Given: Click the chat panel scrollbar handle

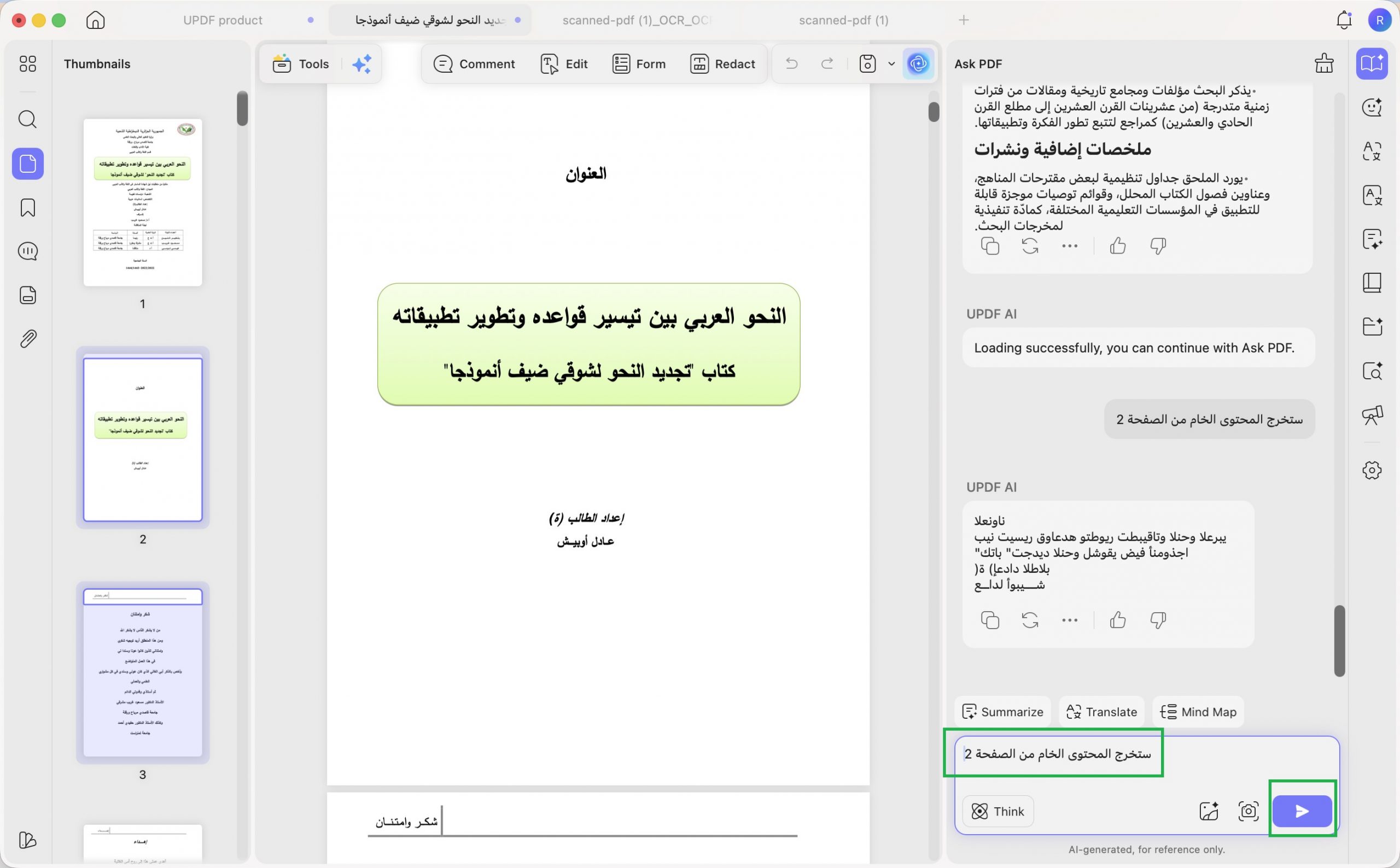Looking at the screenshot, I should tap(1339, 641).
